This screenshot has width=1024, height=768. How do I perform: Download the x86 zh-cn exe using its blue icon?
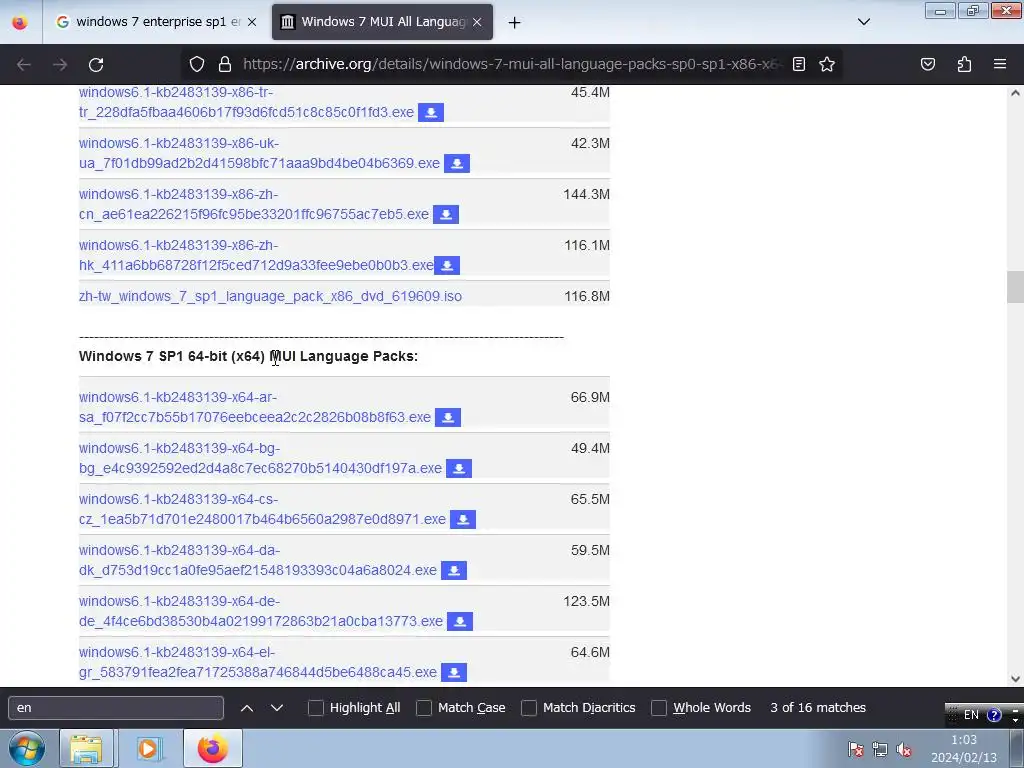446,214
